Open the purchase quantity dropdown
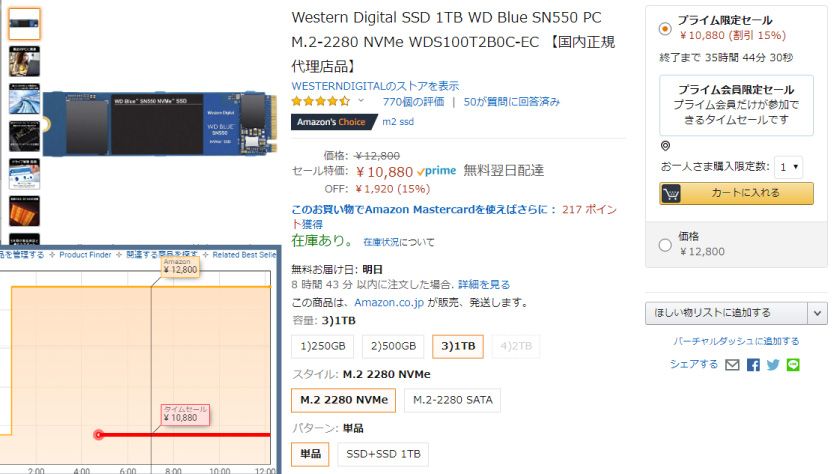The image size is (834, 474). (x=788, y=167)
